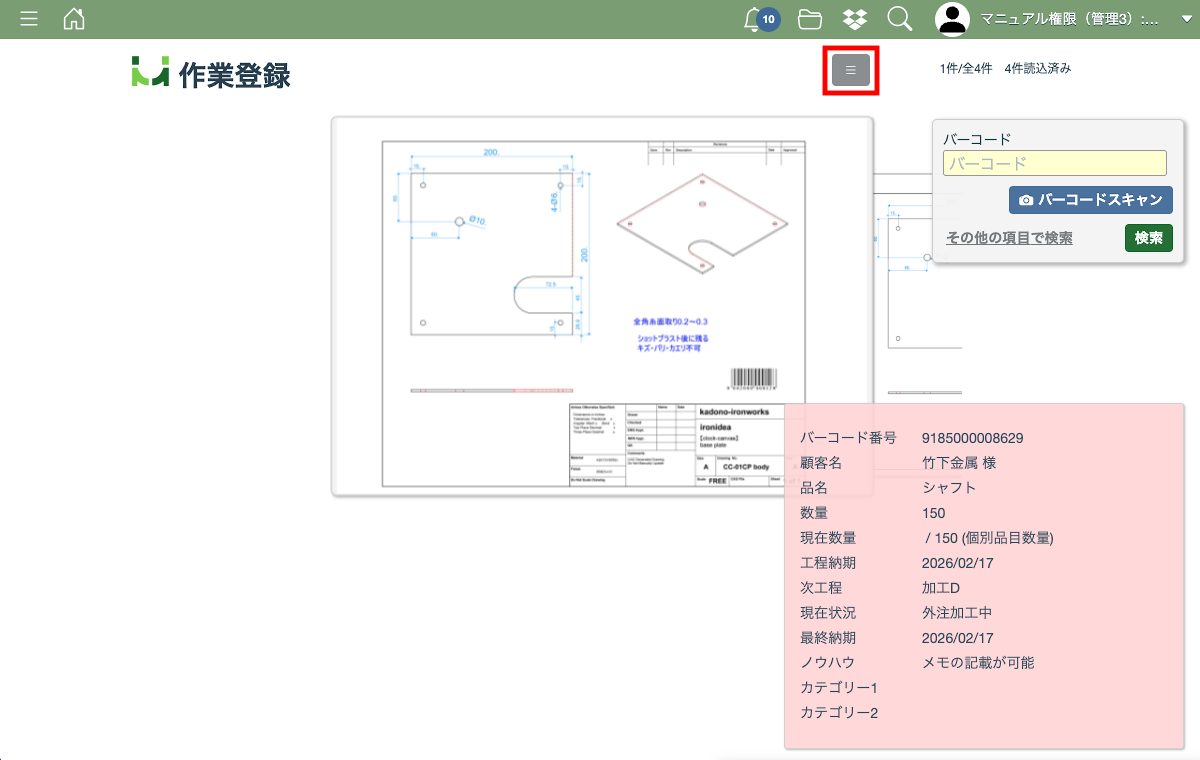Open the マニュアル権限 account name menu
This screenshot has width=1200, height=760.
click(1070, 19)
